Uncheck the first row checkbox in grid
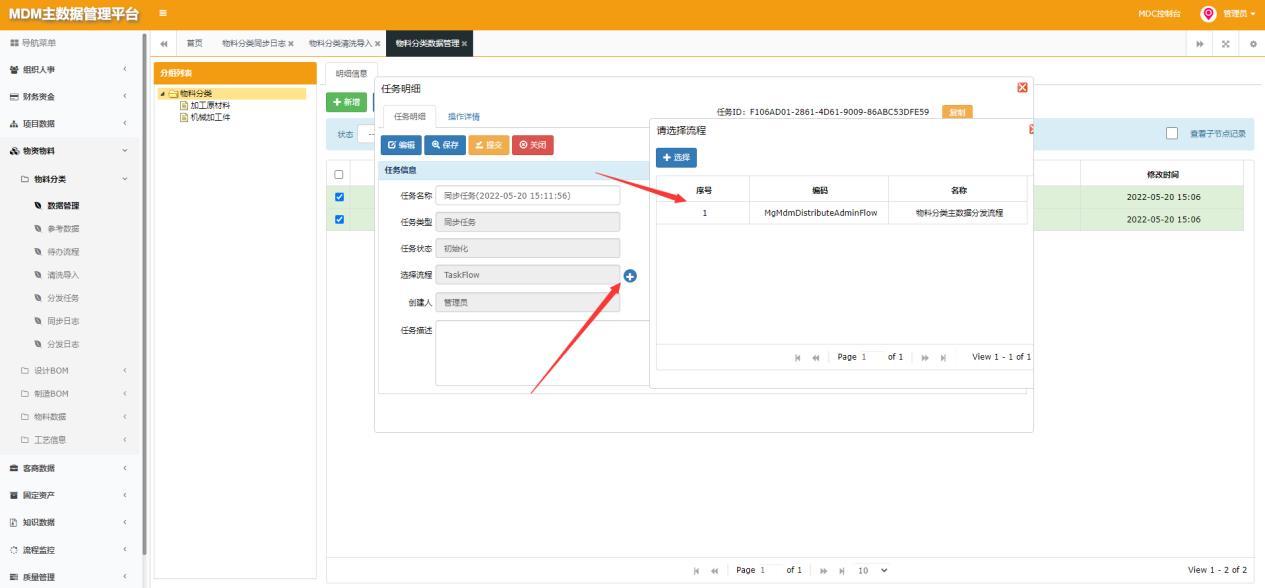The image size is (1265, 588). 339,197
